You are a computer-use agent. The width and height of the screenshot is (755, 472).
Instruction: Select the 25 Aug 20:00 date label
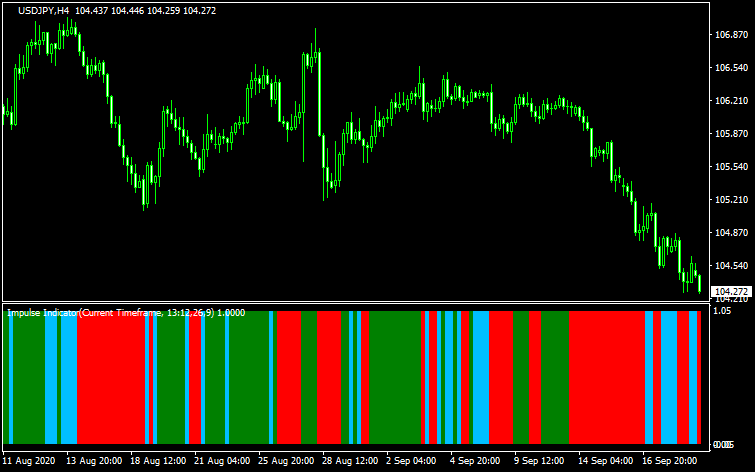click(285, 462)
